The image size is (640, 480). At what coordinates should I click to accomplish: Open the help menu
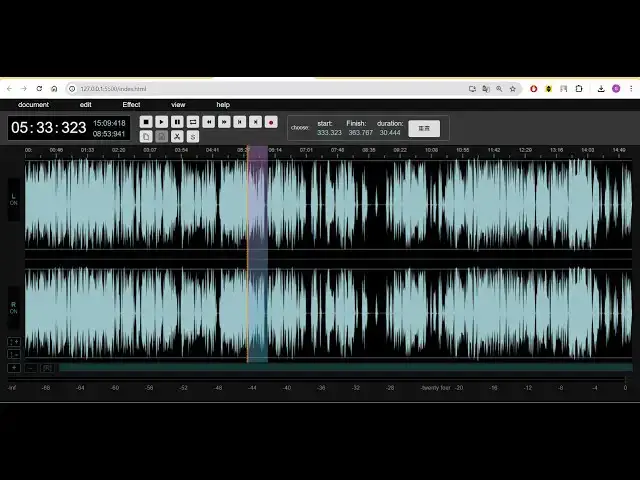click(223, 105)
